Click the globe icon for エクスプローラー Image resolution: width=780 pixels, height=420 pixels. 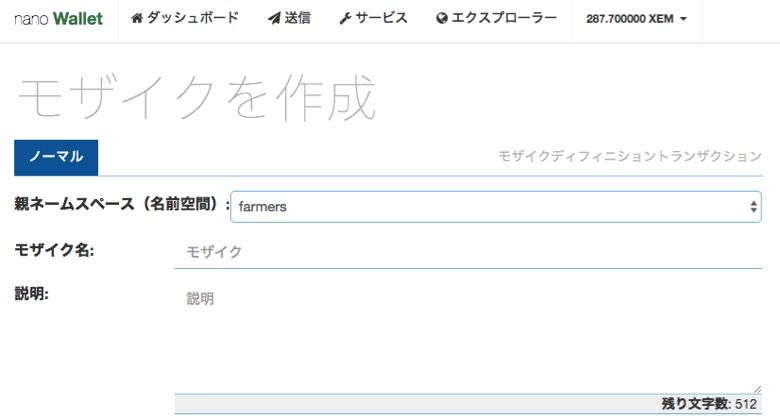point(442,19)
